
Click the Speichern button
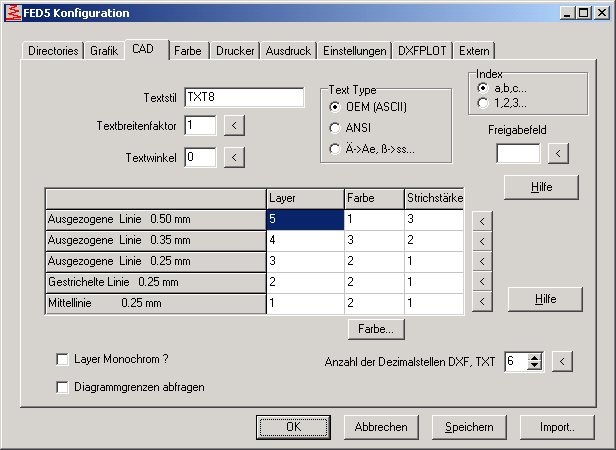pyautogui.click(x=469, y=427)
